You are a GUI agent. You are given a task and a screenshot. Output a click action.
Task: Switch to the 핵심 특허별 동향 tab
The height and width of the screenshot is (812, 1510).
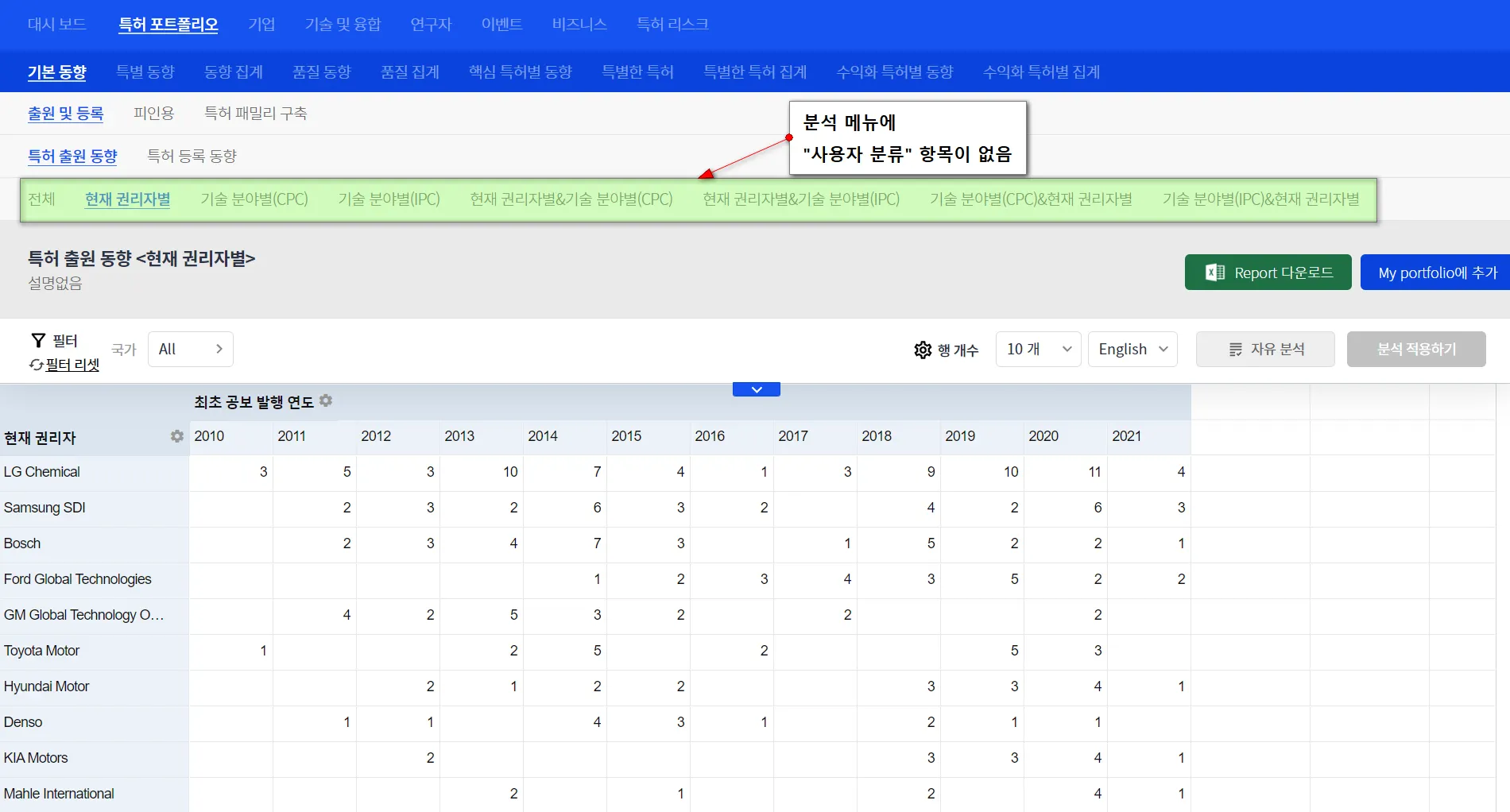tap(521, 72)
